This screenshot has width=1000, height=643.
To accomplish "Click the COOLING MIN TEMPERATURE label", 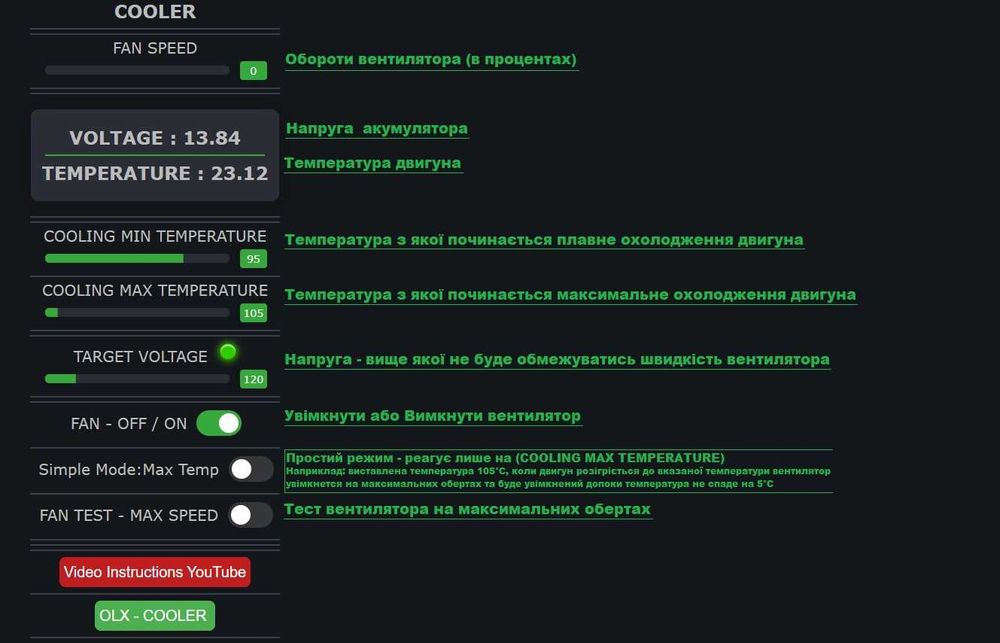I will pyautogui.click(x=155, y=236).
